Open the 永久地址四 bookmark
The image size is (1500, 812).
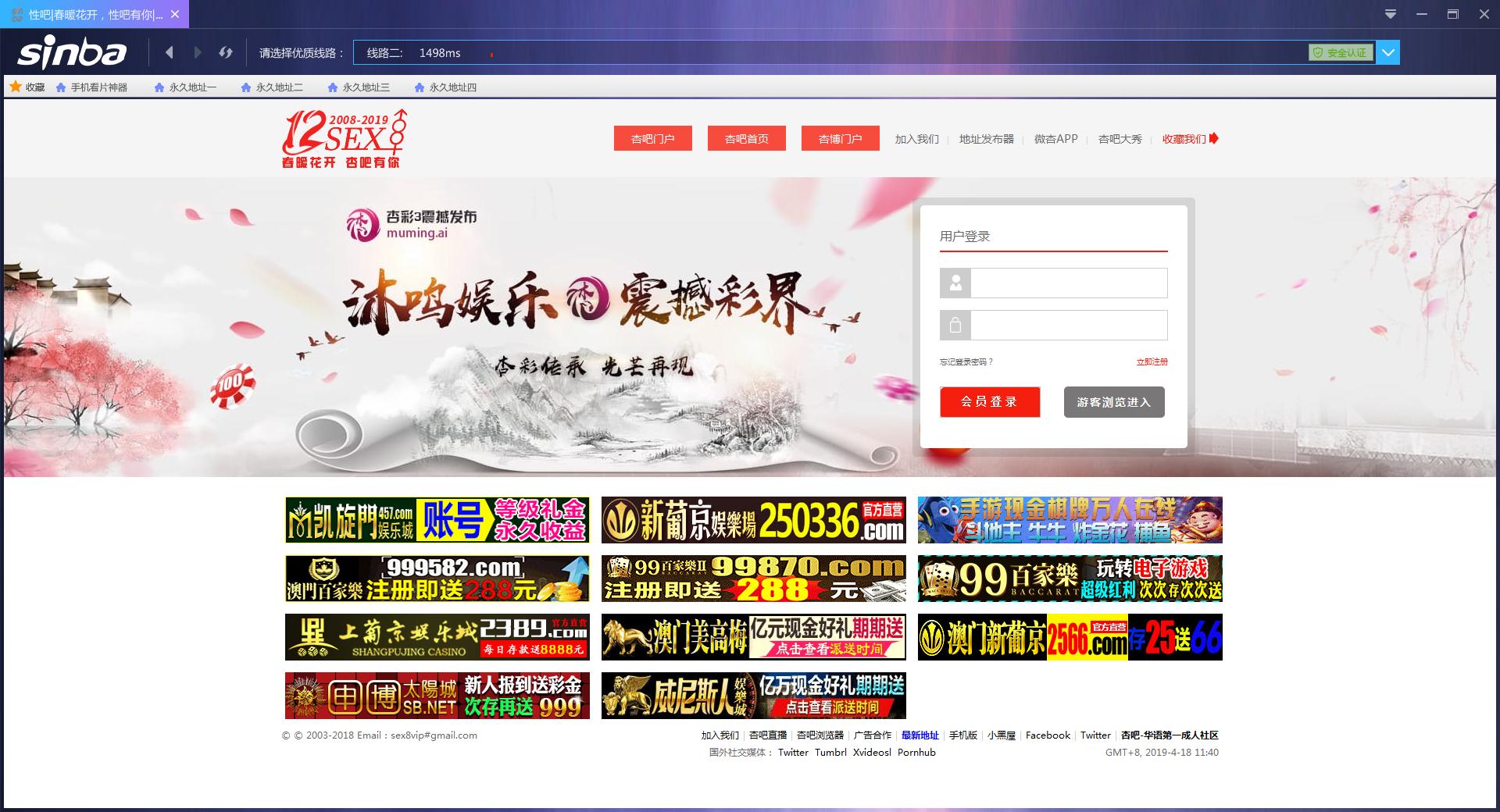446,87
